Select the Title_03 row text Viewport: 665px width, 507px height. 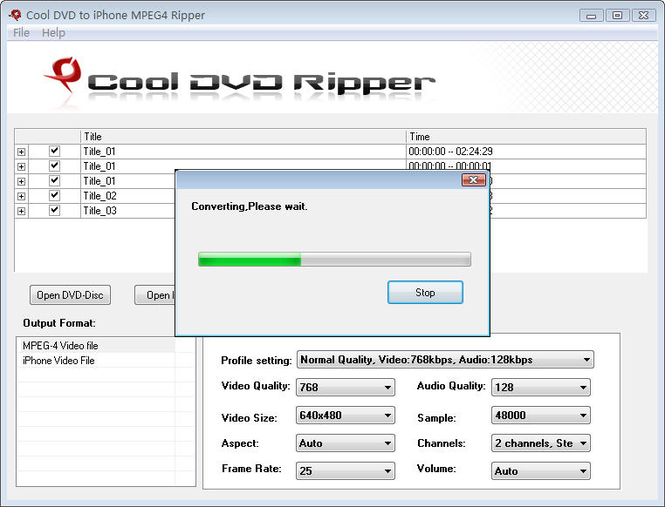tap(100, 211)
